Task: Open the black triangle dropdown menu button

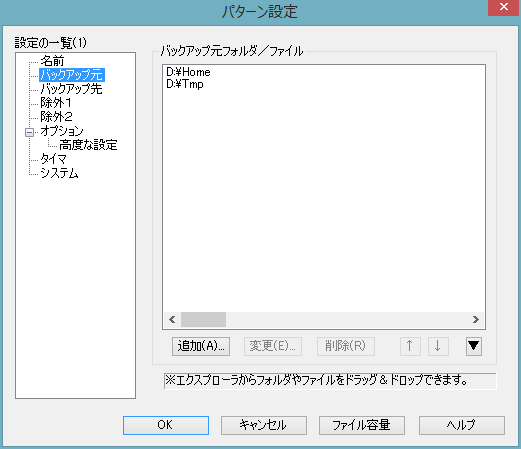Action: click(474, 346)
